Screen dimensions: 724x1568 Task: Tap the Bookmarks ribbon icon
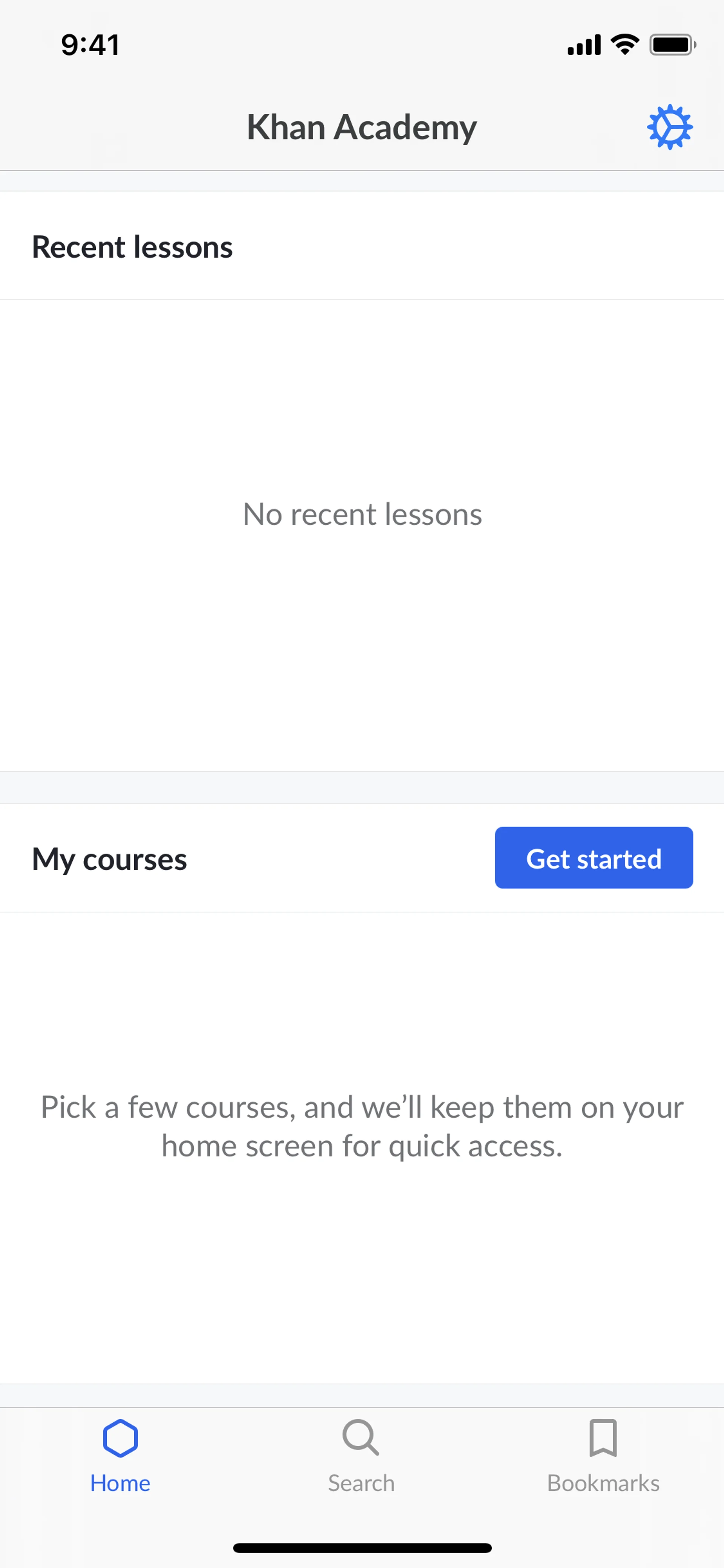(603, 1438)
